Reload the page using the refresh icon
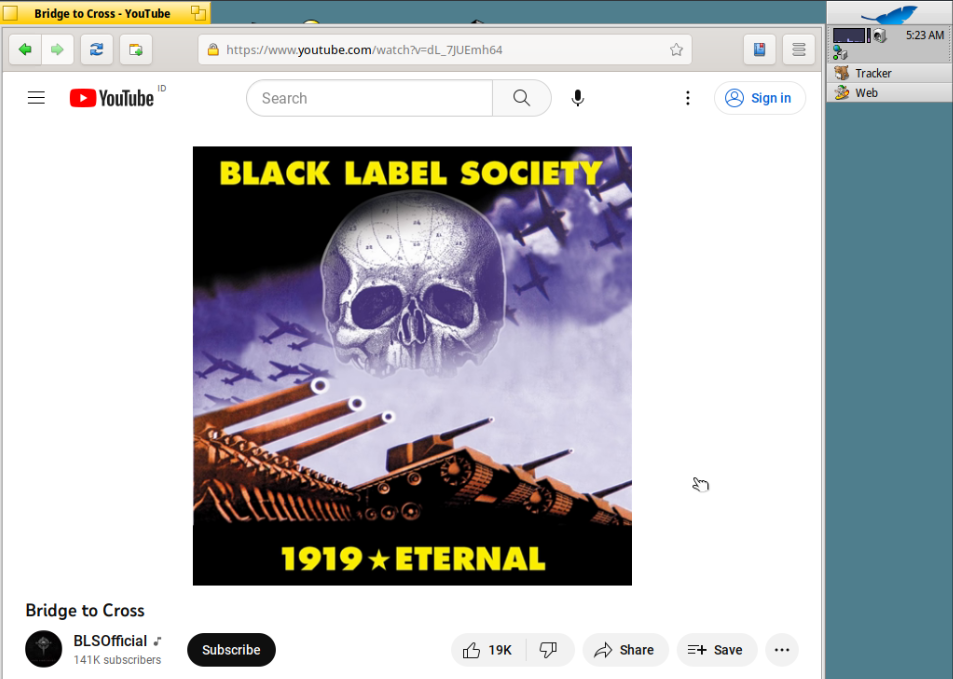 tap(96, 49)
